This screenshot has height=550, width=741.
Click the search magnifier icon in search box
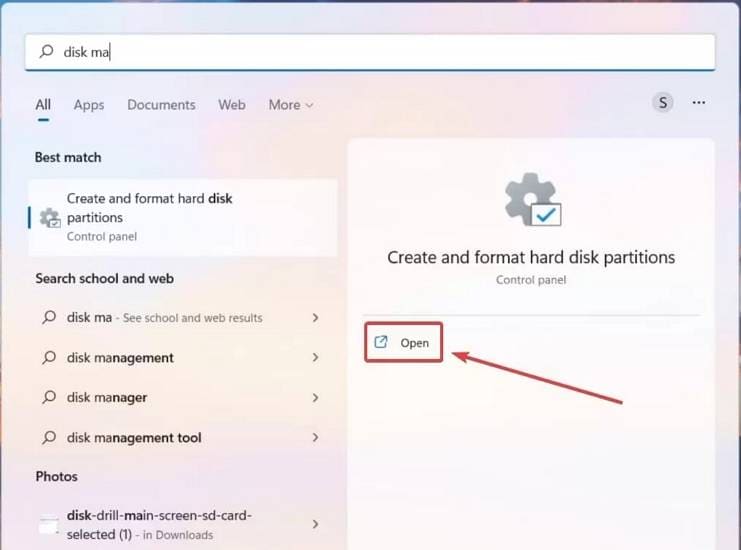pos(46,51)
